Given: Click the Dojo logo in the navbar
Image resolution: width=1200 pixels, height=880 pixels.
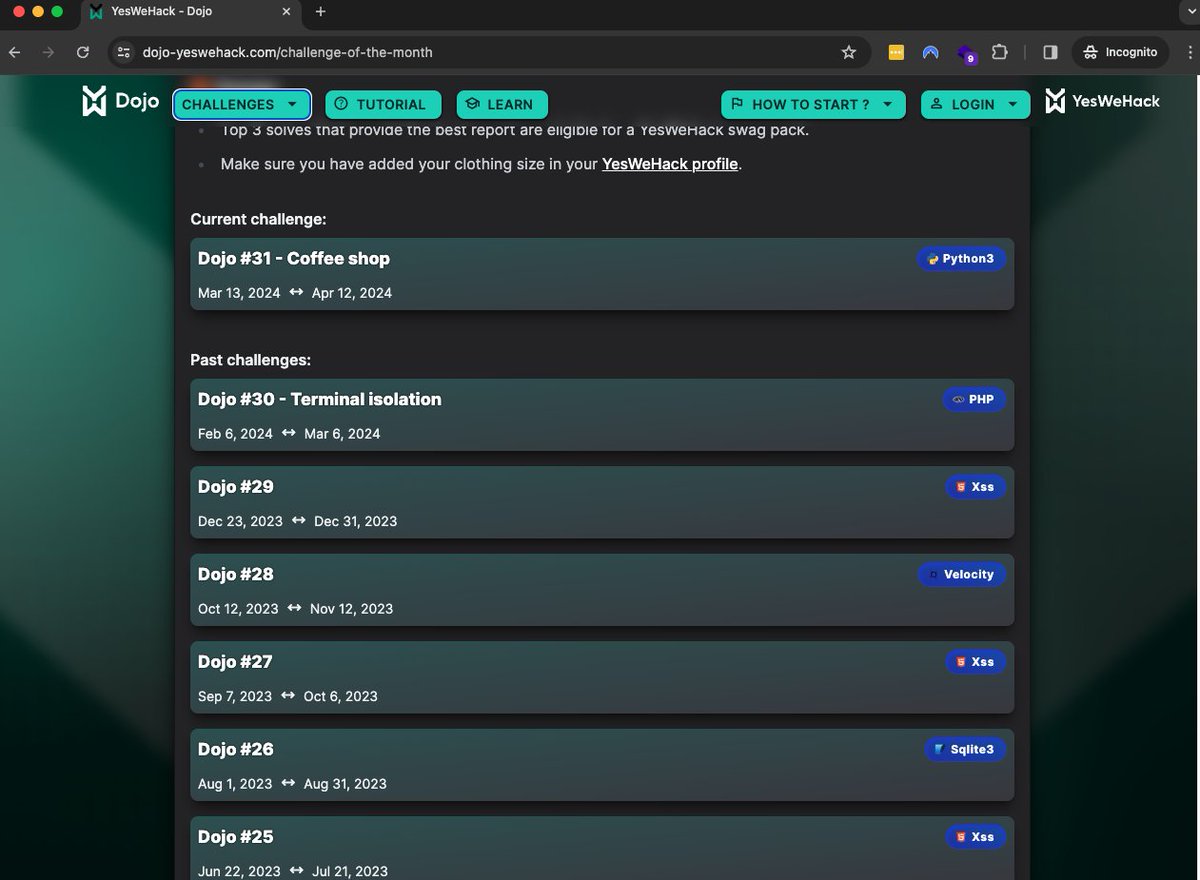Looking at the screenshot, I should pyautogui.click(x=120, y=102).
